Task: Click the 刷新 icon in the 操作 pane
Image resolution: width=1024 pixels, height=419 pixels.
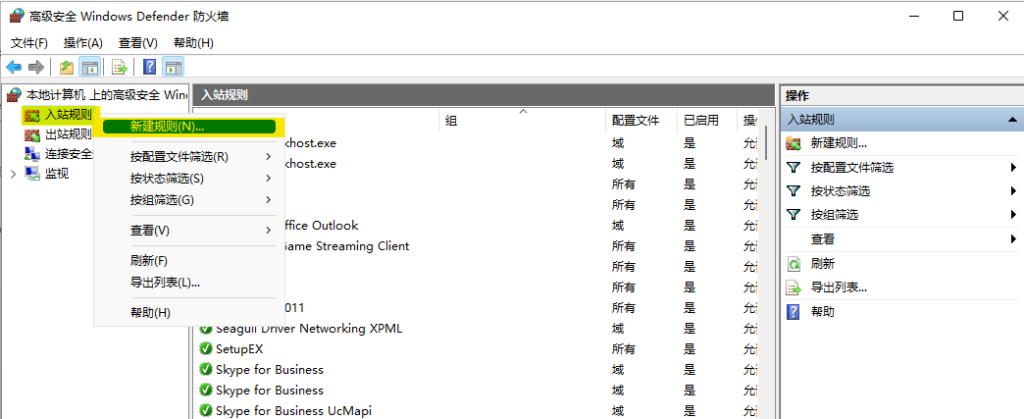Action: click(x=794, y=264)
